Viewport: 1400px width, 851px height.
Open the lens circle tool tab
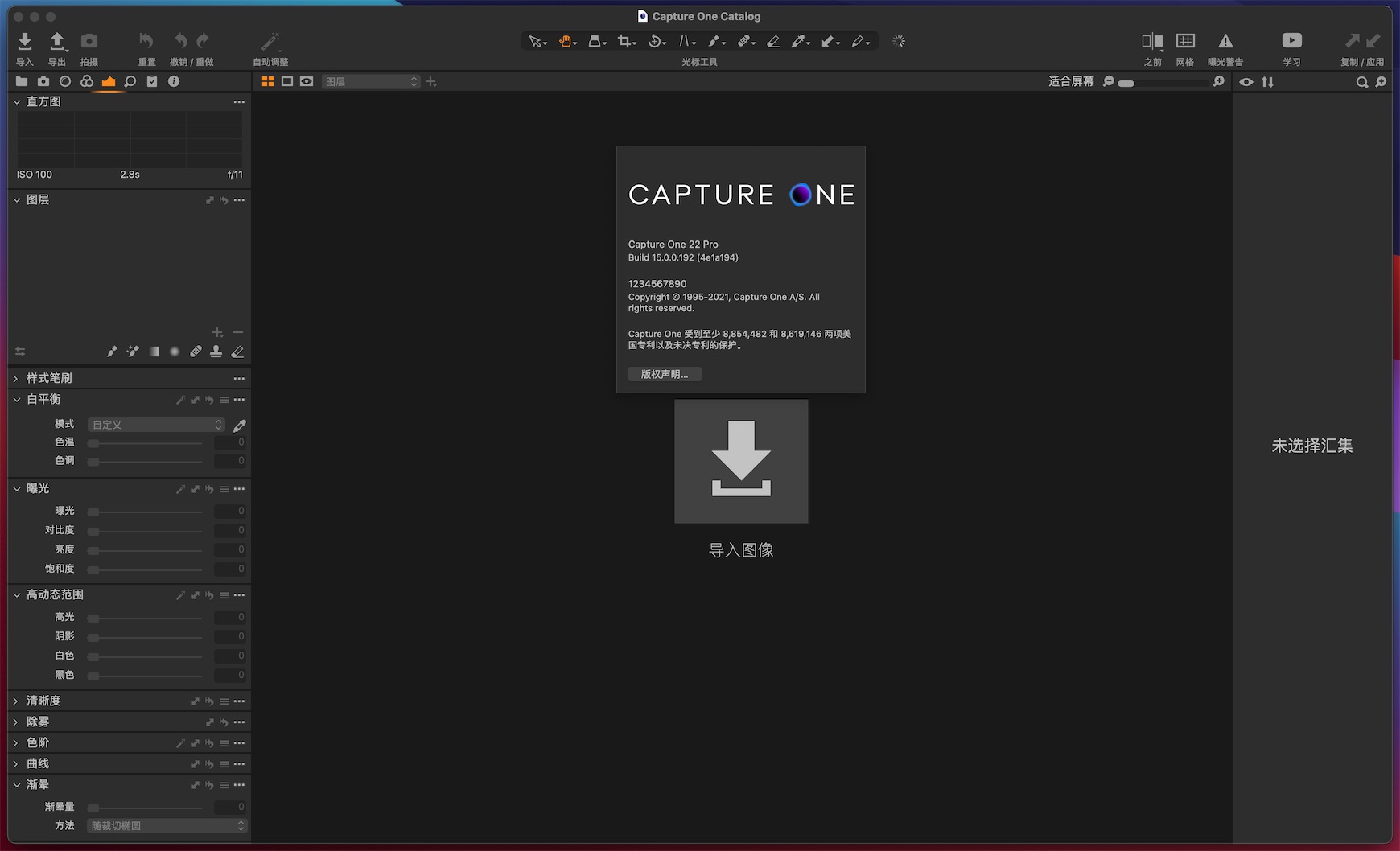tap(65, 81)
